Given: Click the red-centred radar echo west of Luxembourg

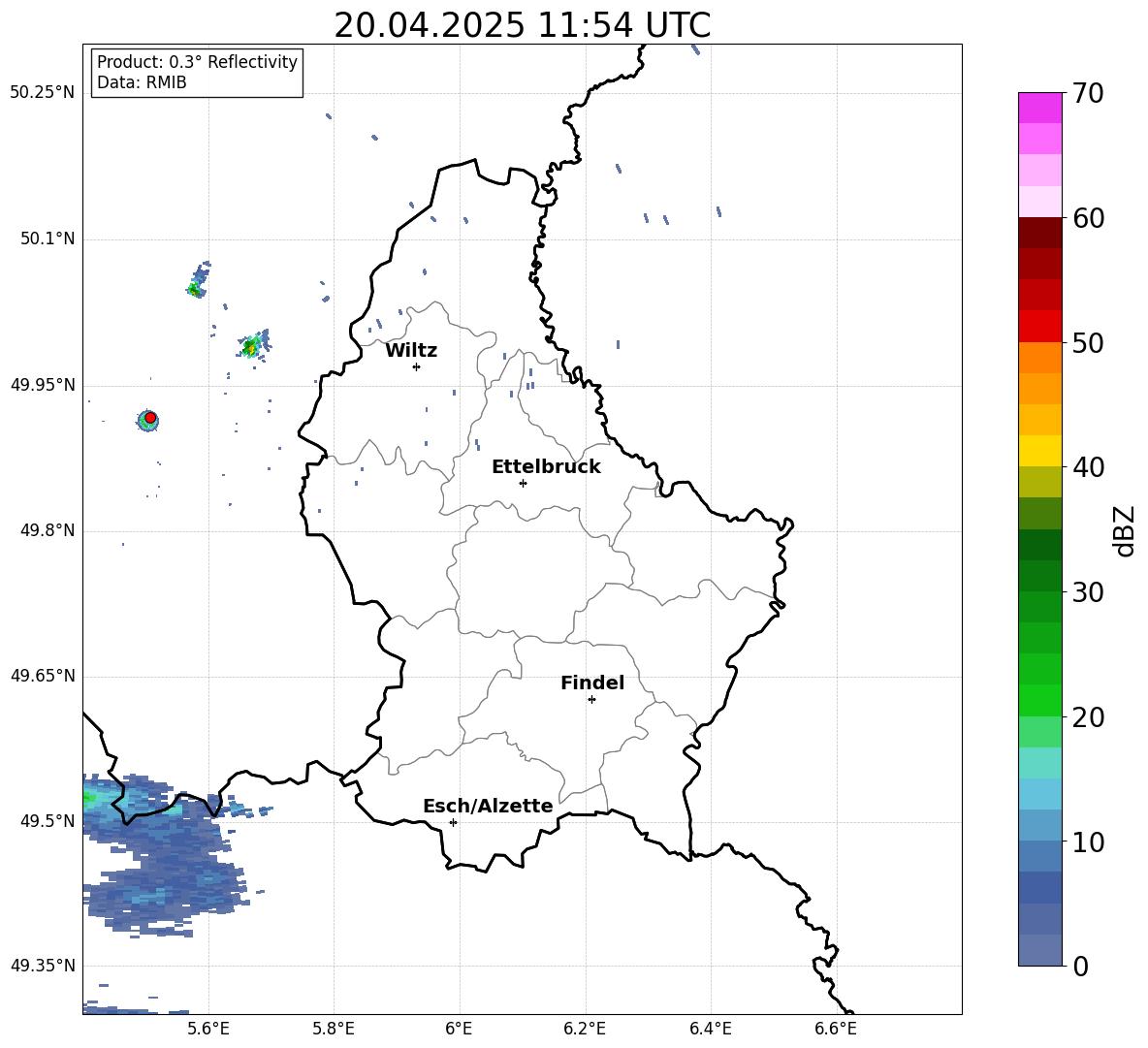Looking at the screenshot, I should coord(149,419).
